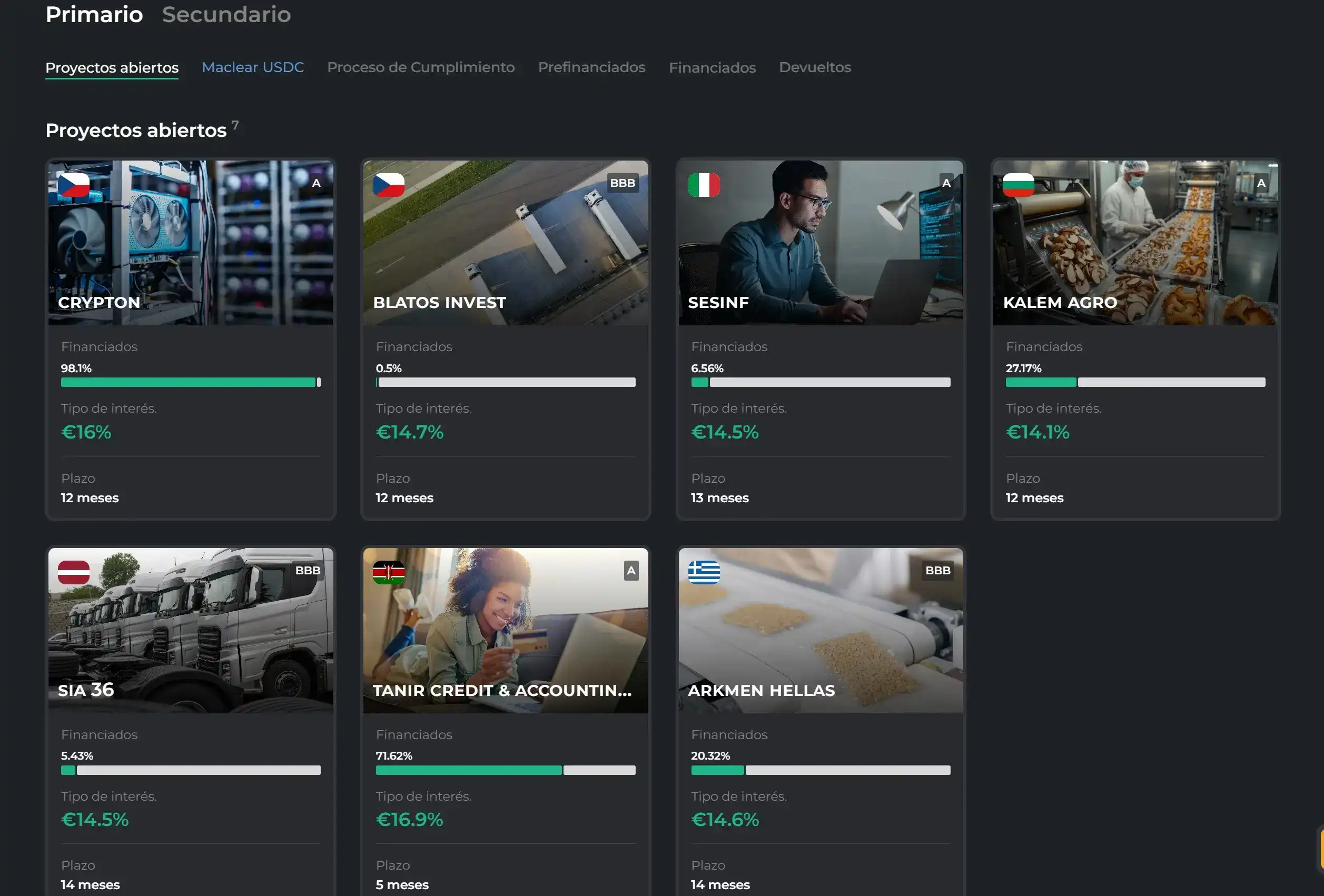The width and height of the screenshot is (1324, 896).
Task: Click the 5 meses term on TANIR CREDIT
Action: (x=402, y=885)
